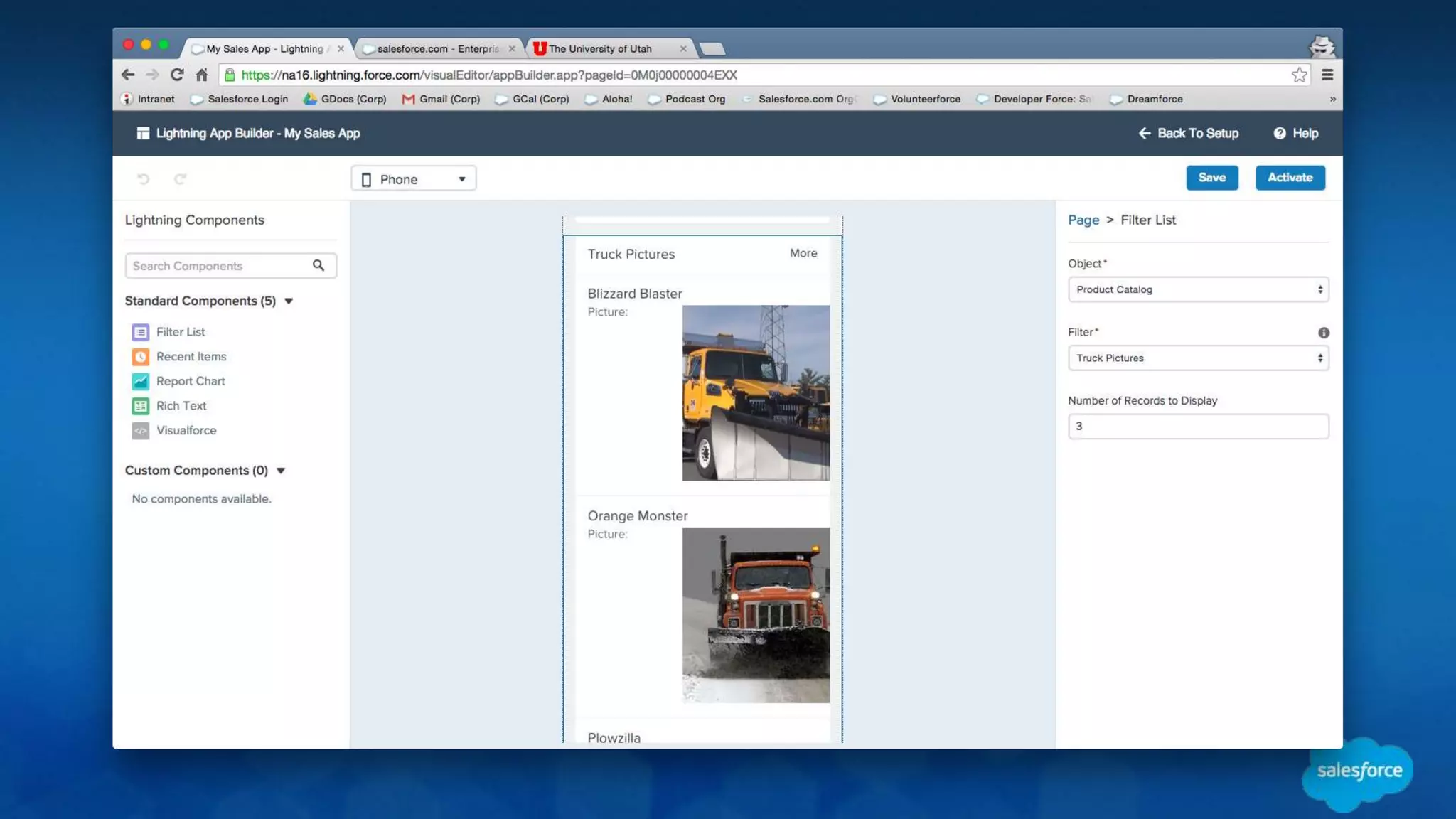Image resolution: width=1456 pixels, height=819 pixels.
Task: Switch to the University of Utah tab
Action: point(600,49)
